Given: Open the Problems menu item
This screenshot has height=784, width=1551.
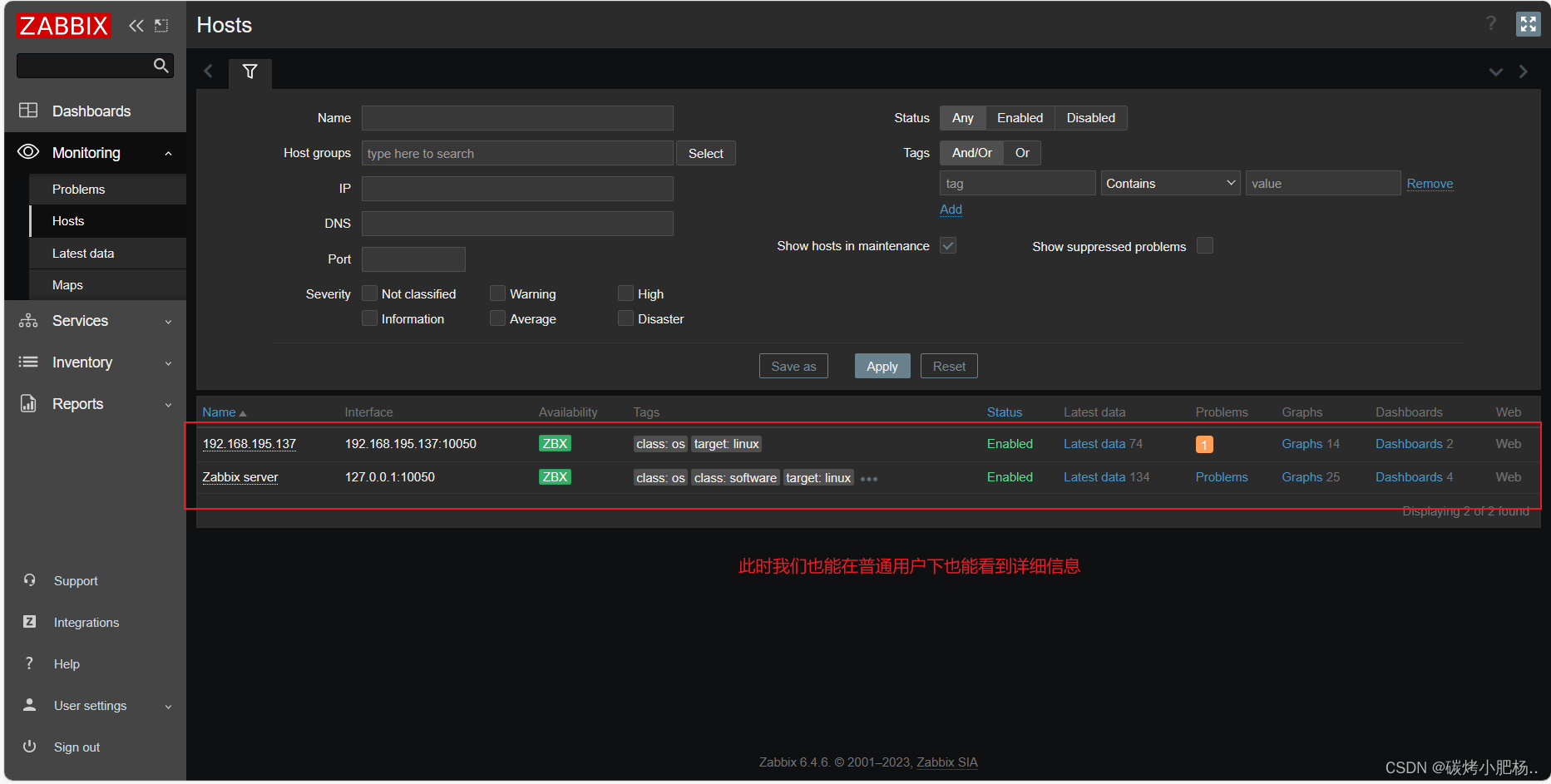Looking at the screenshot, I should pyautogui.click(x=107, y=190).
